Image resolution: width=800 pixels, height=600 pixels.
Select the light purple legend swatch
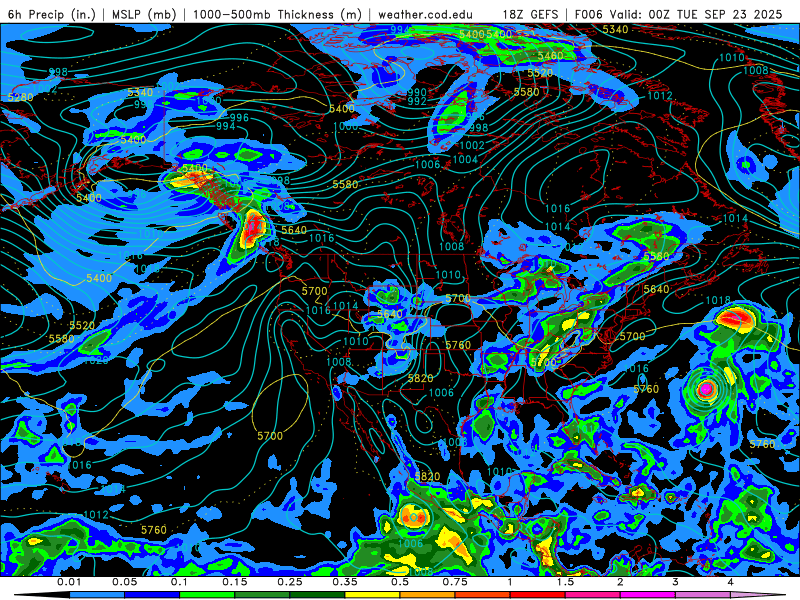coord(703,595)
